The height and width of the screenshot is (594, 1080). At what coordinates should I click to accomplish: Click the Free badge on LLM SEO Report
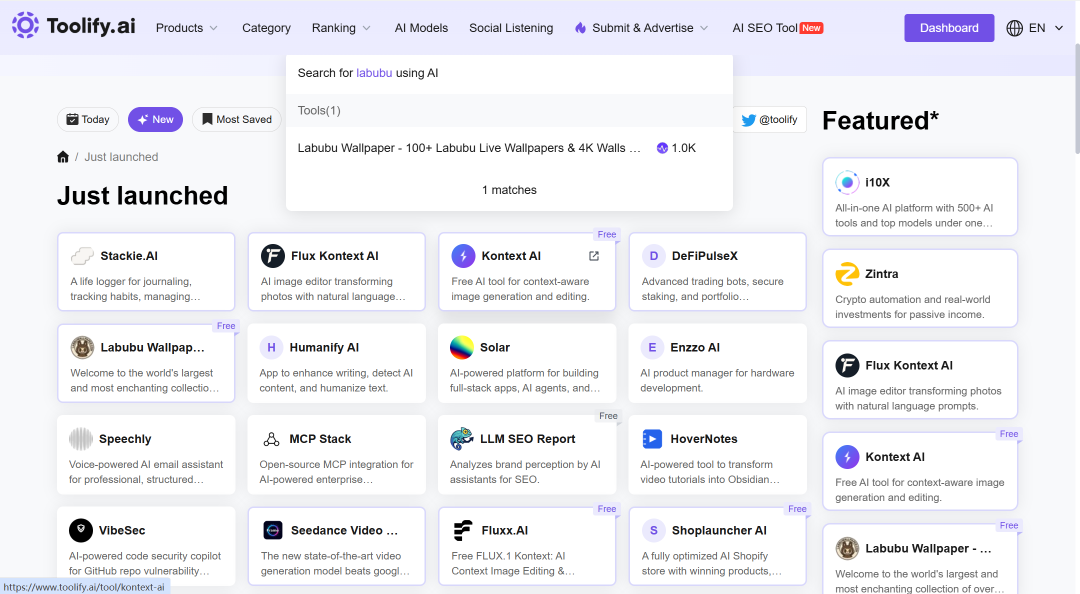608,416
